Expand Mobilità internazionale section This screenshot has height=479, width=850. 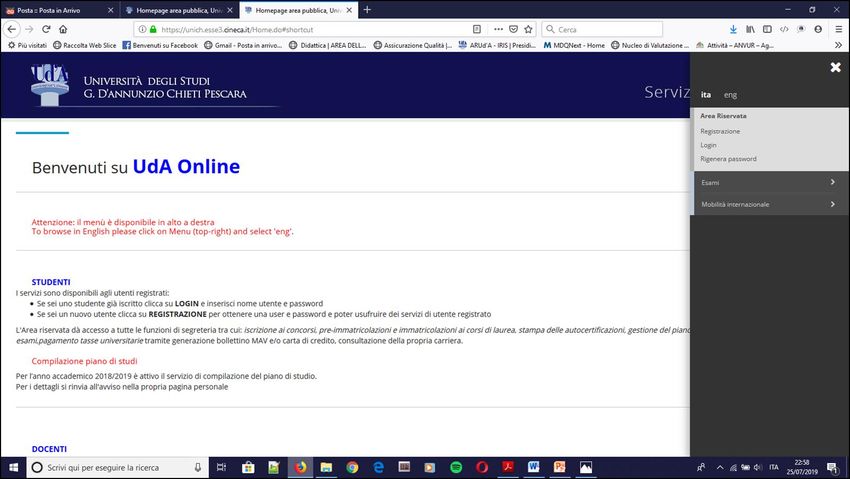[769, 204]
